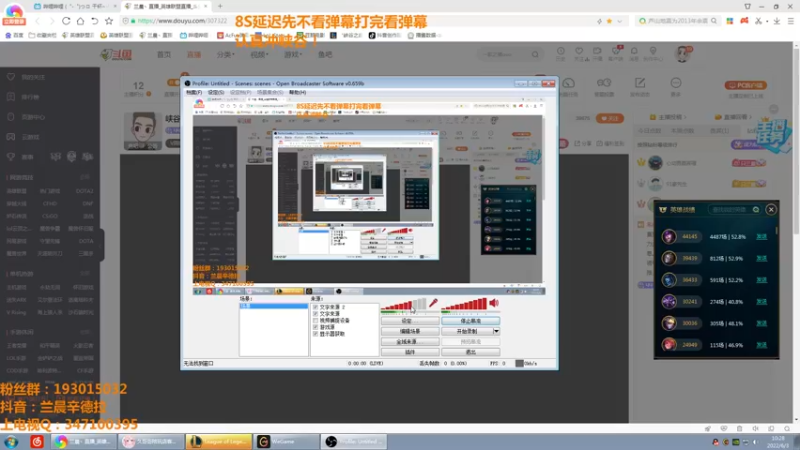
Task: Mute the microphone in OBS
Action: pyautogui.click(x=433, y=303)
